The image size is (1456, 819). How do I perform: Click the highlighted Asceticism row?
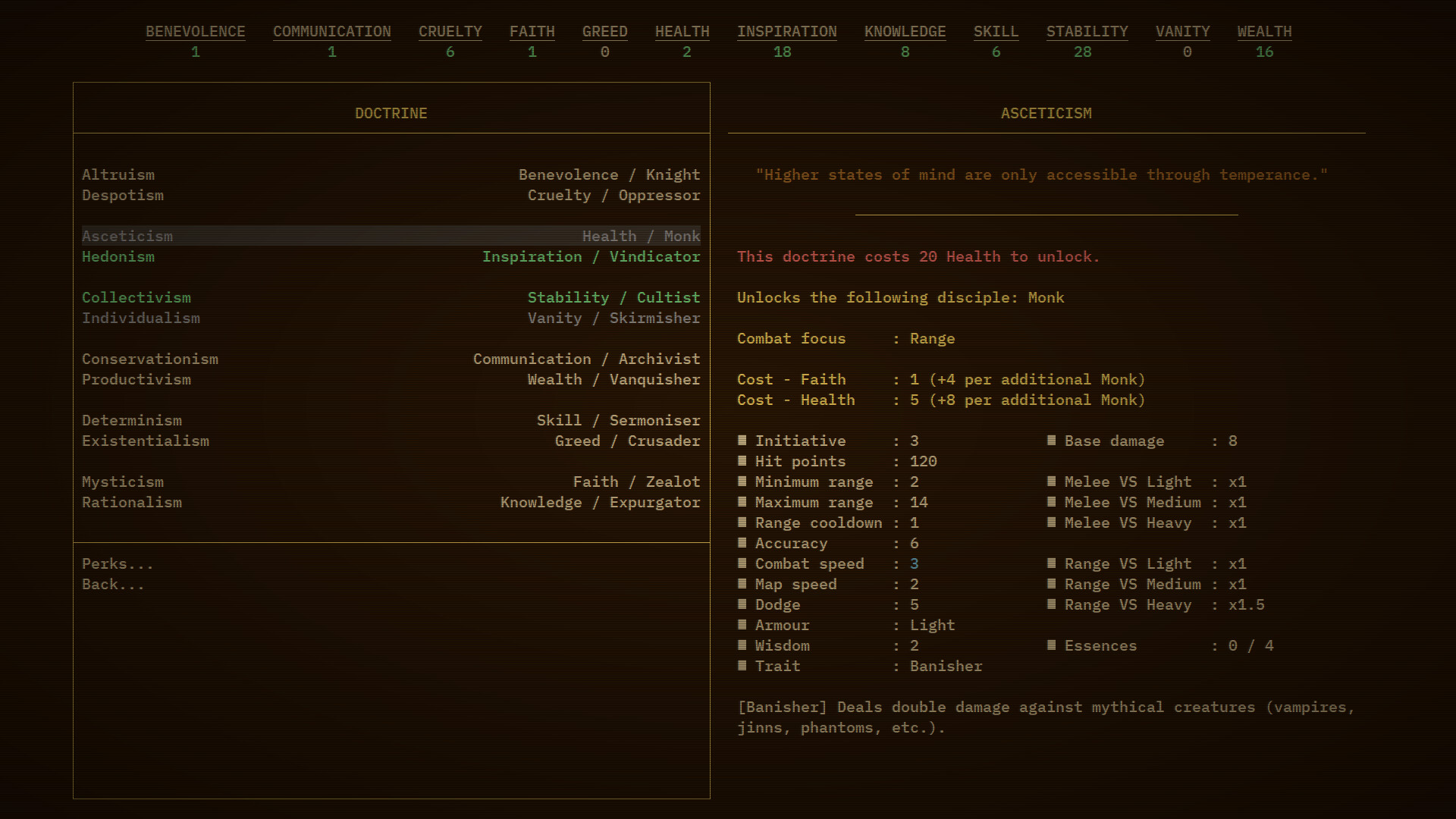pos(391,236)
